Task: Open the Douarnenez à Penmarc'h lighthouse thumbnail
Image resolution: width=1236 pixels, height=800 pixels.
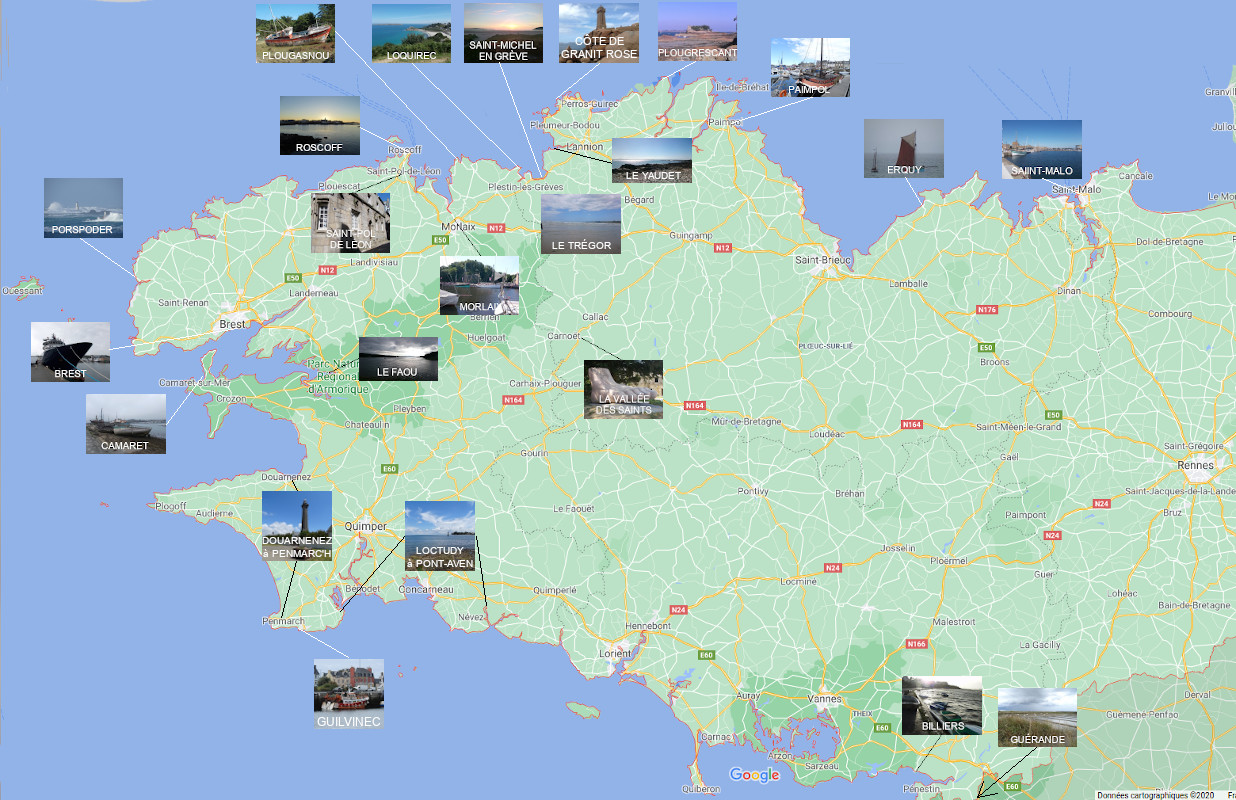Action: pyautogui.click(x=297, y=525)
